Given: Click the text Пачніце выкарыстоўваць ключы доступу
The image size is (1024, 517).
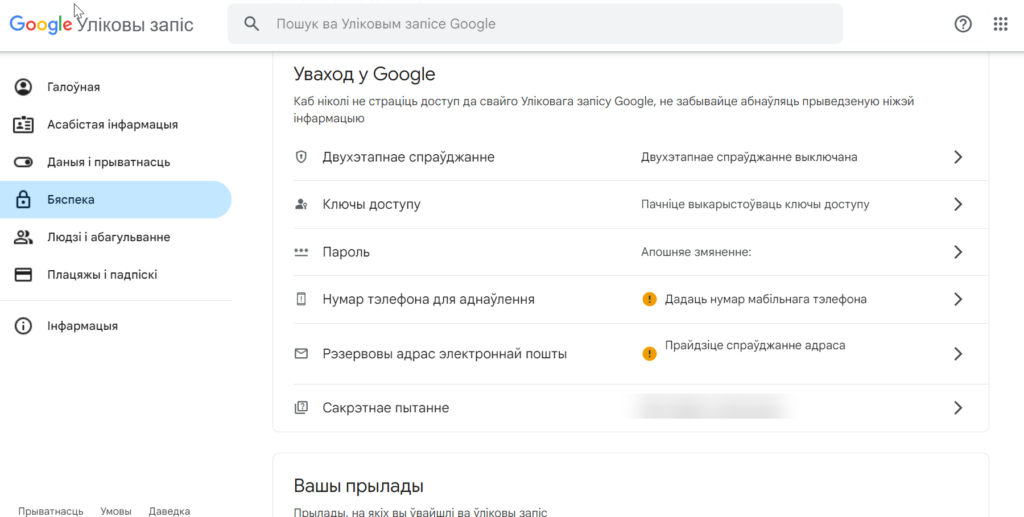Looking at the screenshot, I should click(755, 204).
